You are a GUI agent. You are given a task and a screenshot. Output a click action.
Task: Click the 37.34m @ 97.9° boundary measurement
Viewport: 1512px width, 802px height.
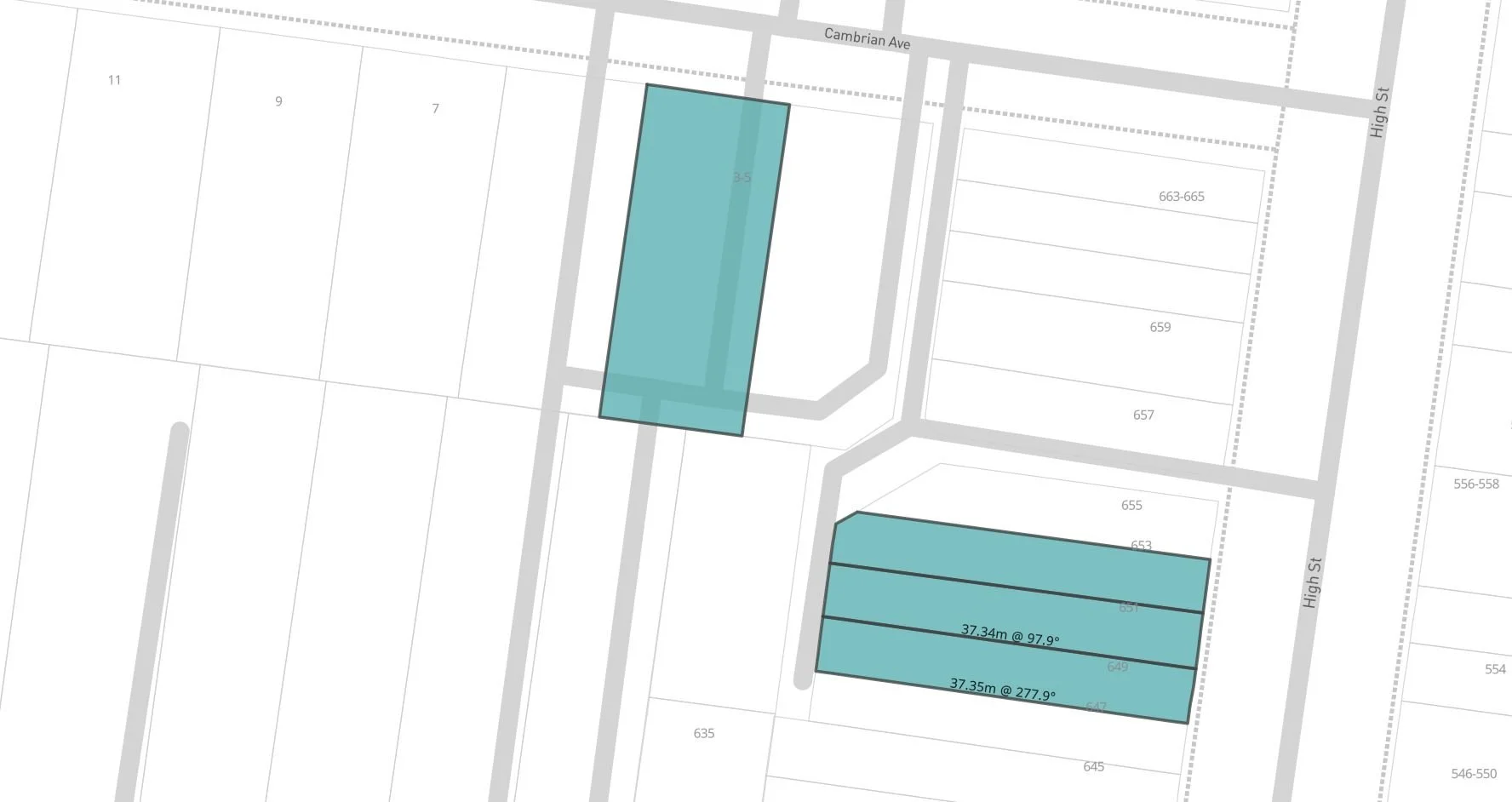1010,635
